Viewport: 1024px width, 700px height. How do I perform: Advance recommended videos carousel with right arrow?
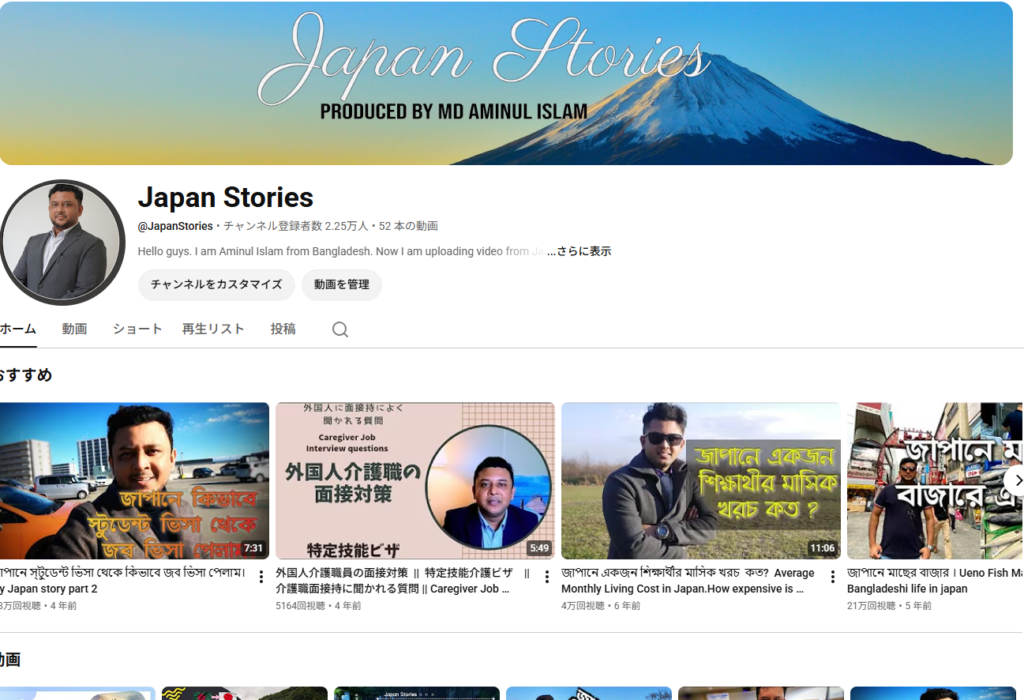pyautogui.click(x=1016, y=481)
